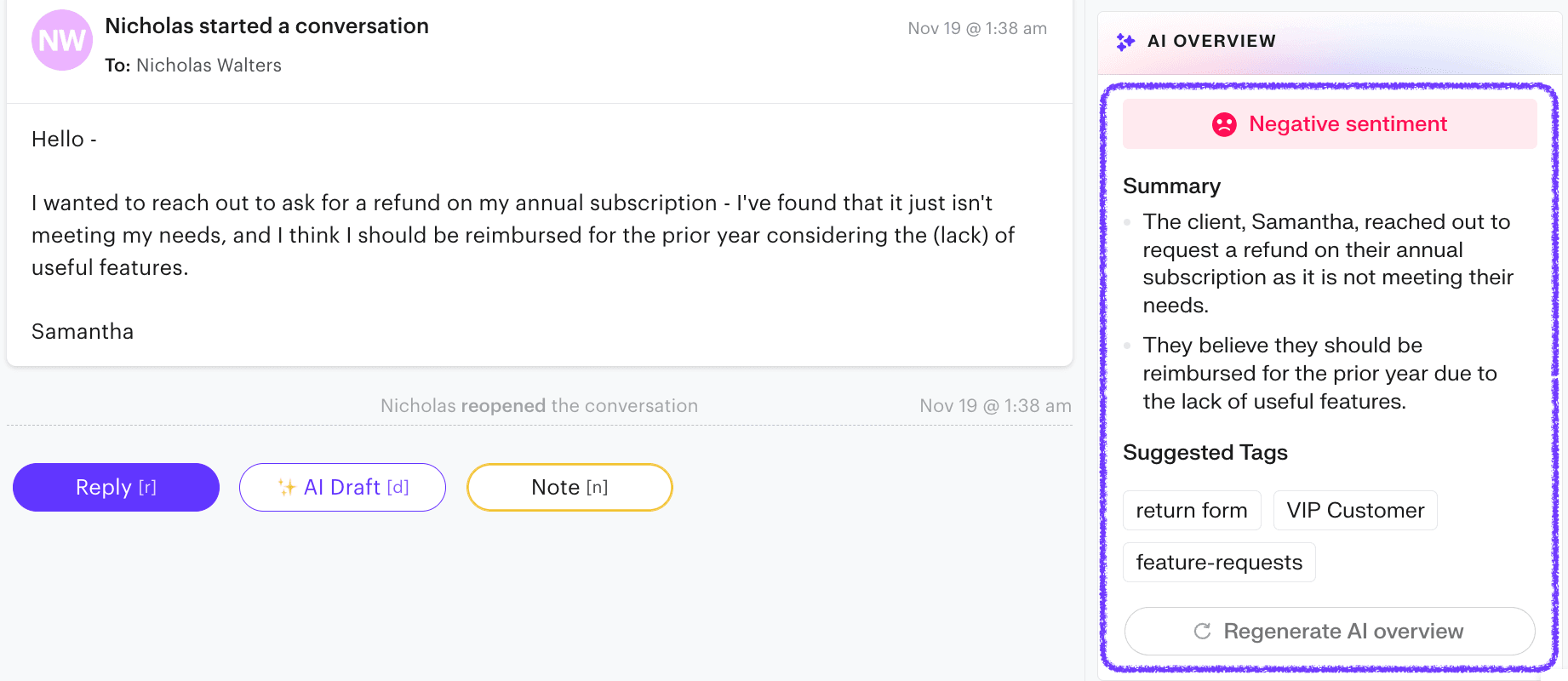
Task: Click the Nov 19 timestamp on the conversation
Action: pos(976,28)
